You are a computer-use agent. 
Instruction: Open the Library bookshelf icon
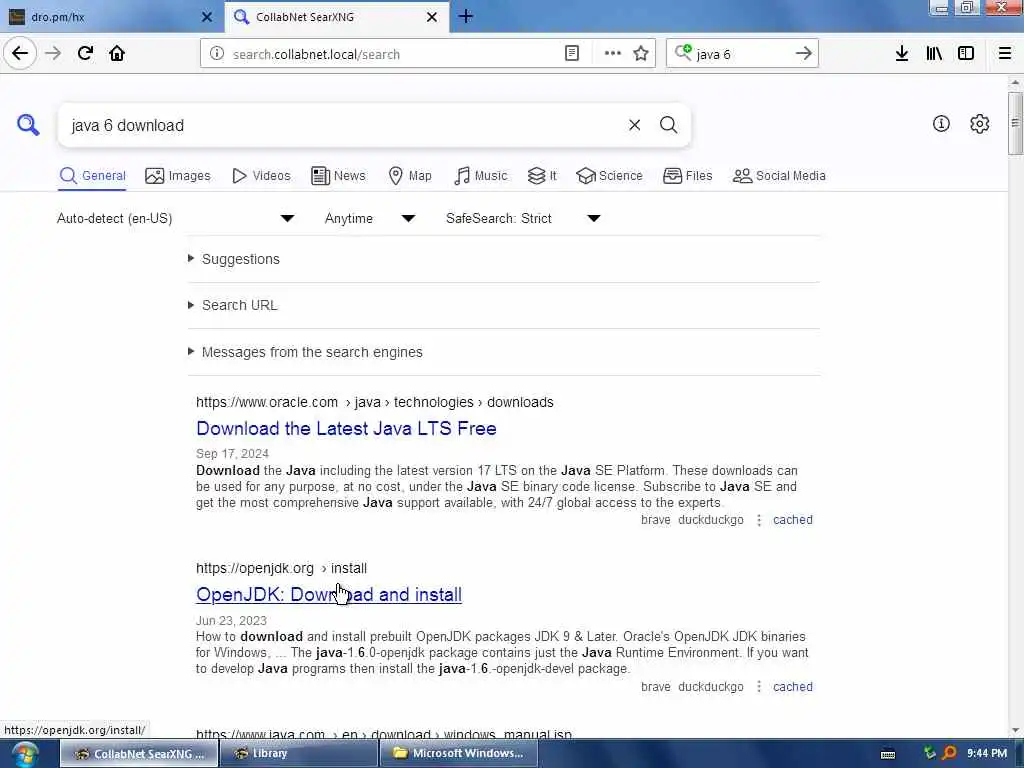[934, 54]
